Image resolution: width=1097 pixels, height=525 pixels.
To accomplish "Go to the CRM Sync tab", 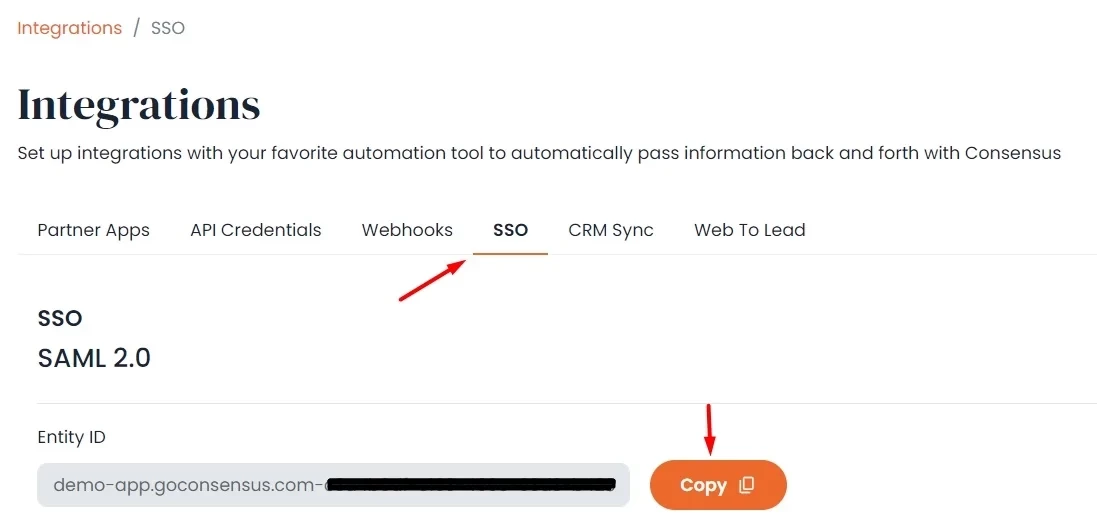I will [610, 230].
